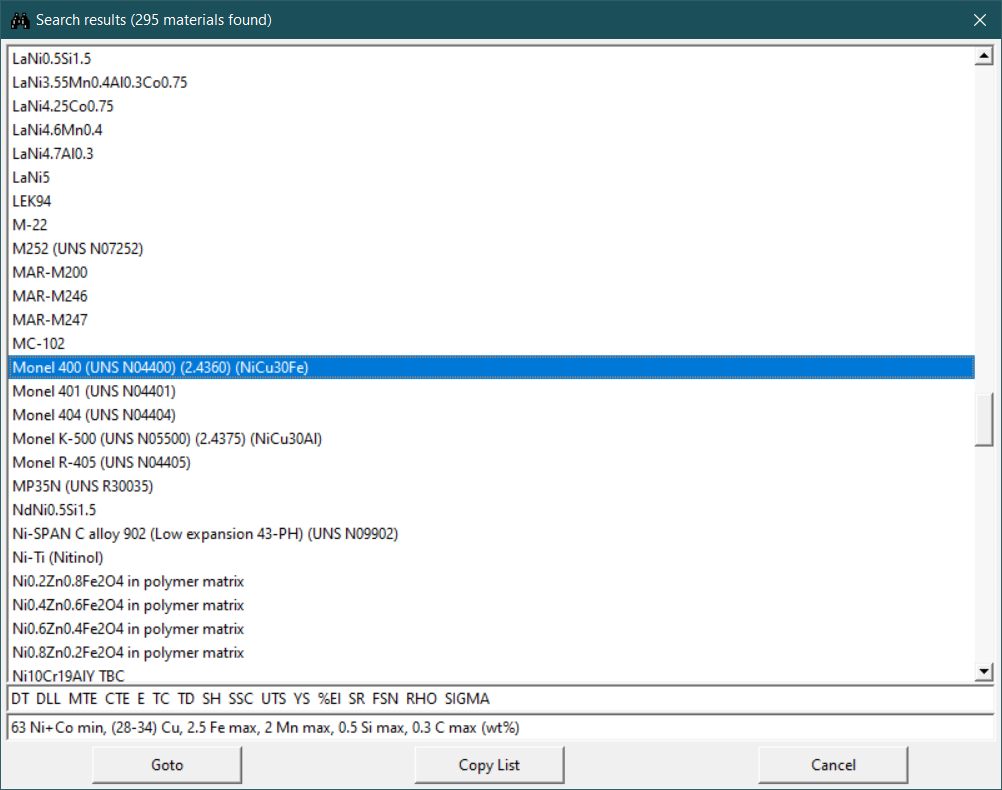1002x790 pixels.
Task: Select Monel 400 (UNS N04400) entry
Action: pos(160,367)
